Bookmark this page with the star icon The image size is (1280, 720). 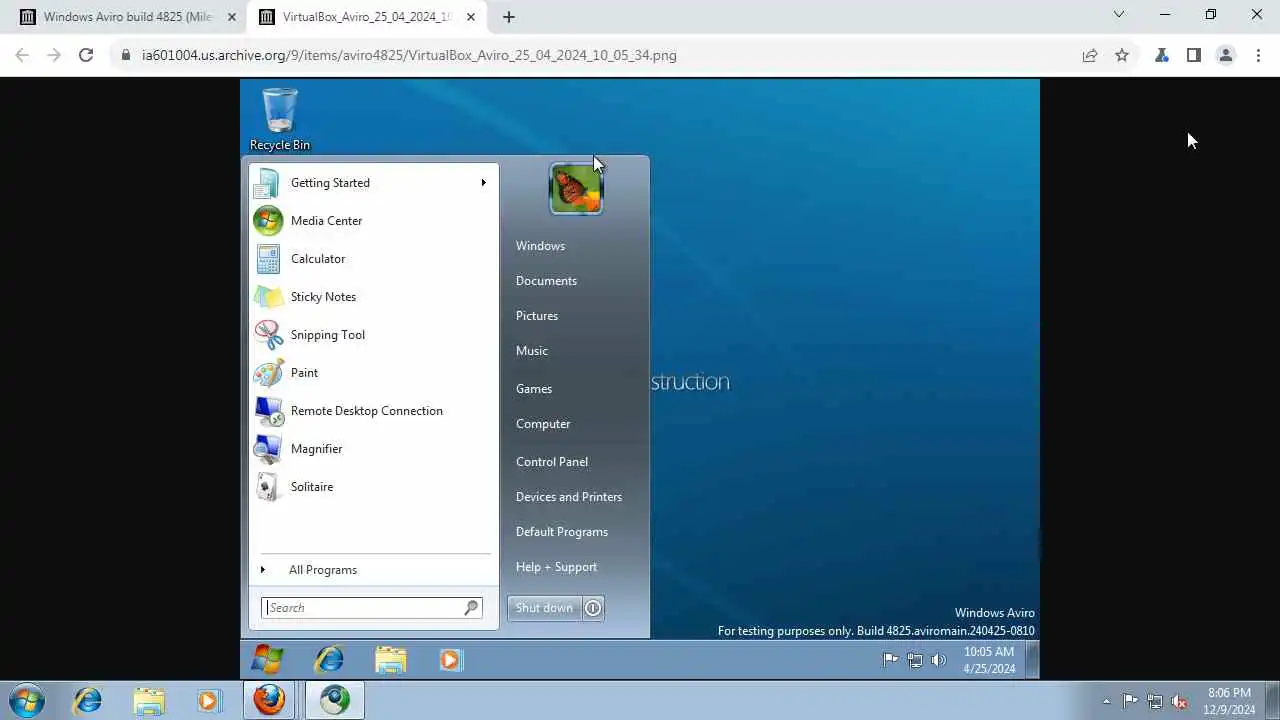(1122, 55)
